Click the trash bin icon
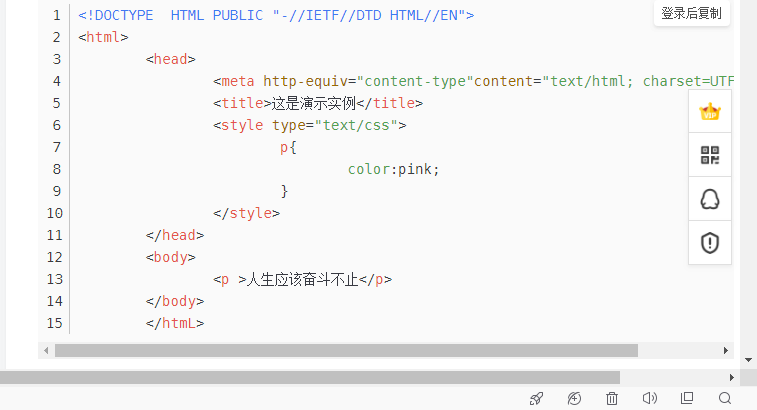The height and width of the screenshot is (410, 757). coord(612,398)
